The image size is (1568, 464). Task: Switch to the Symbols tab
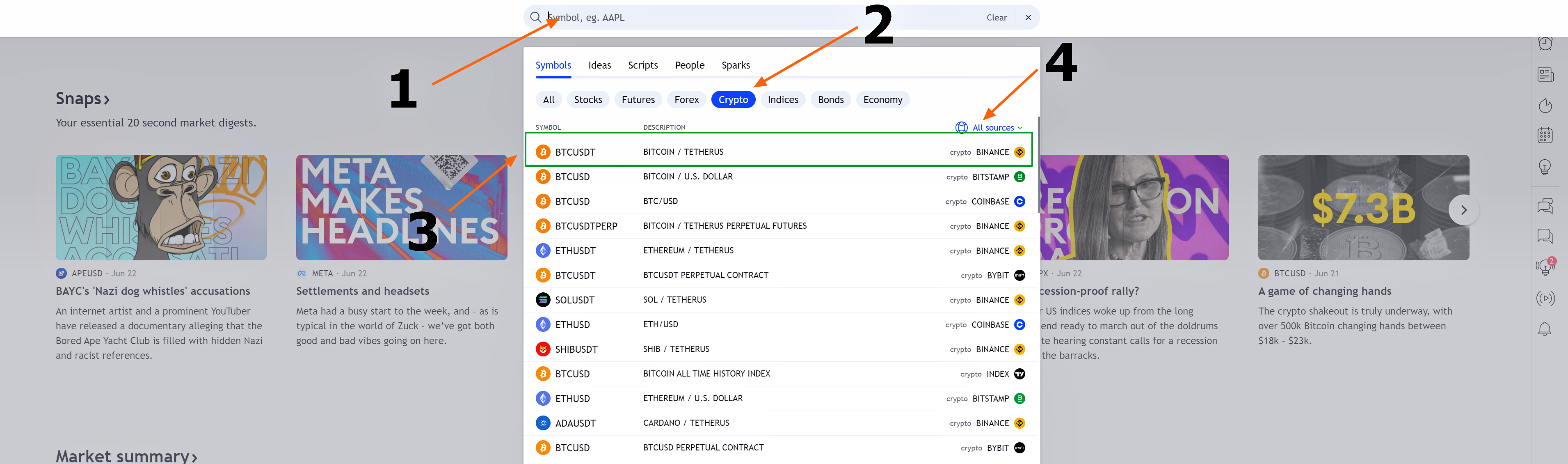553,65
